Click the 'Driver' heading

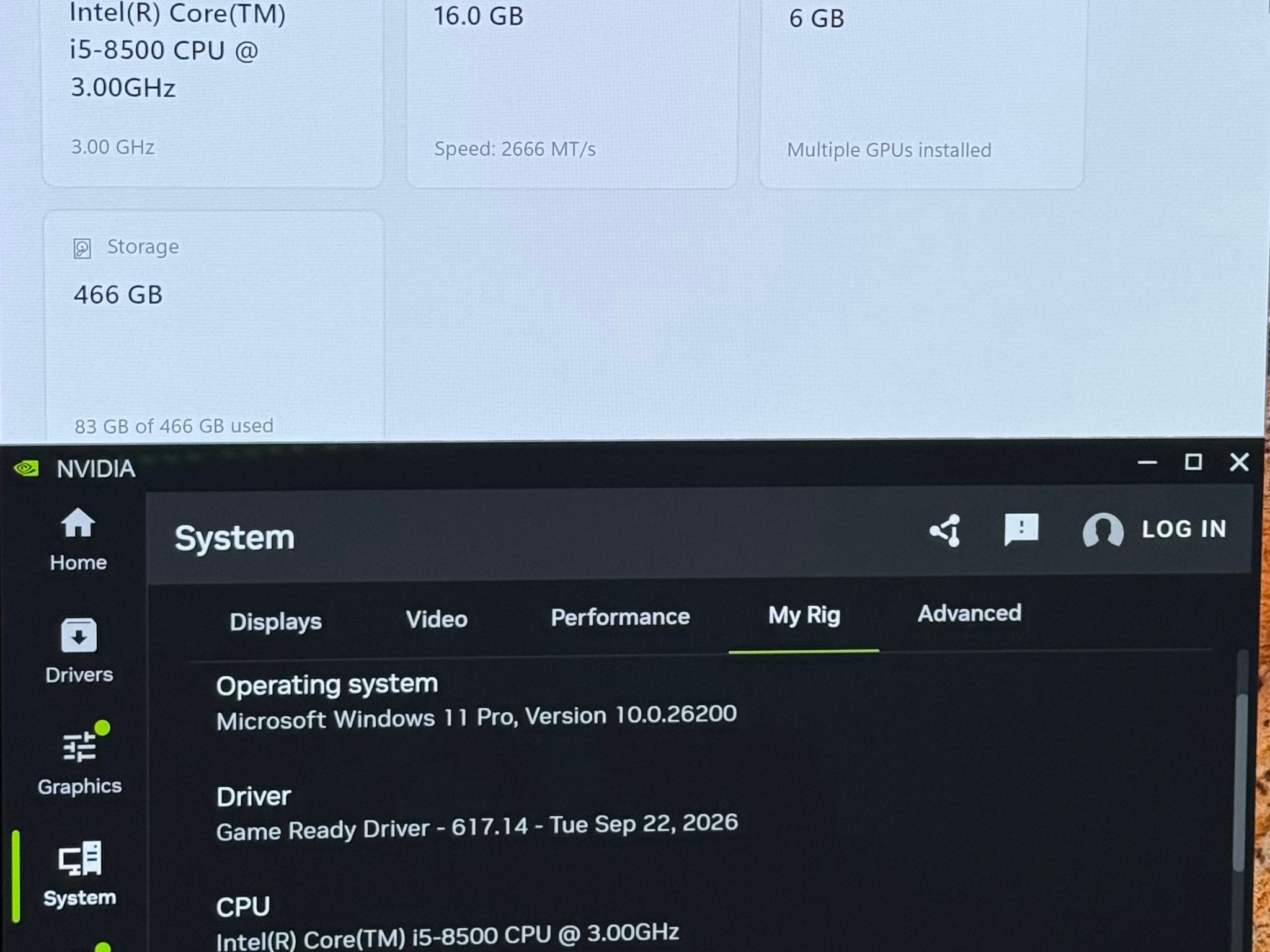(x=254, y=796)
